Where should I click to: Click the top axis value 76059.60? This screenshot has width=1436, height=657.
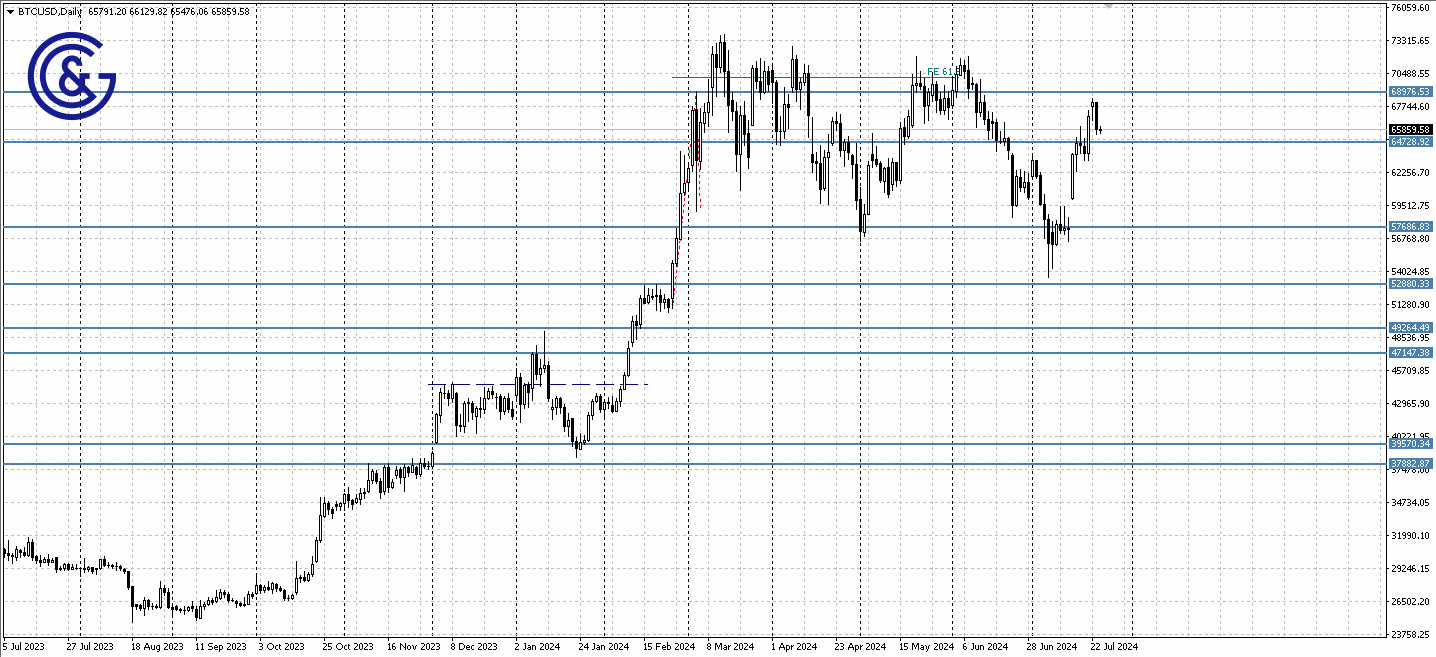coord(1413,6)
